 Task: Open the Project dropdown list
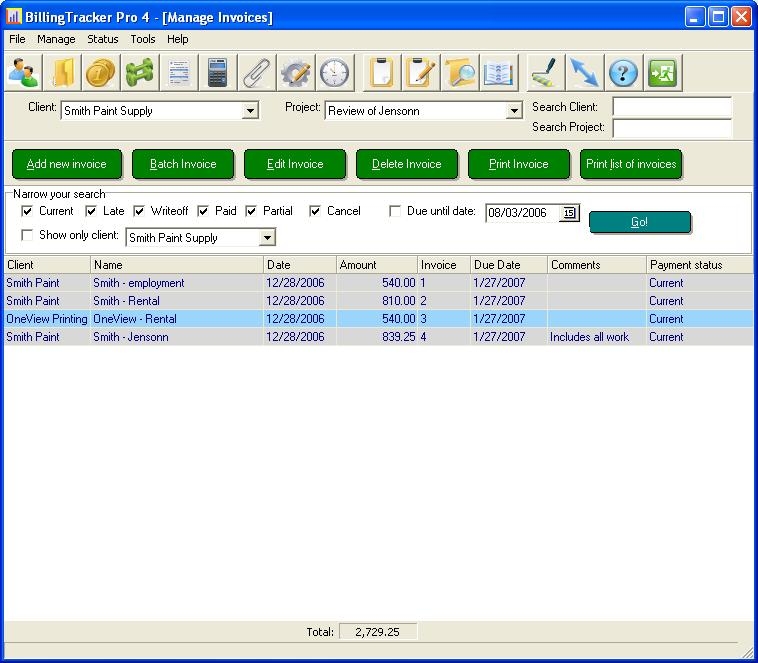click(x=514, y=111)
